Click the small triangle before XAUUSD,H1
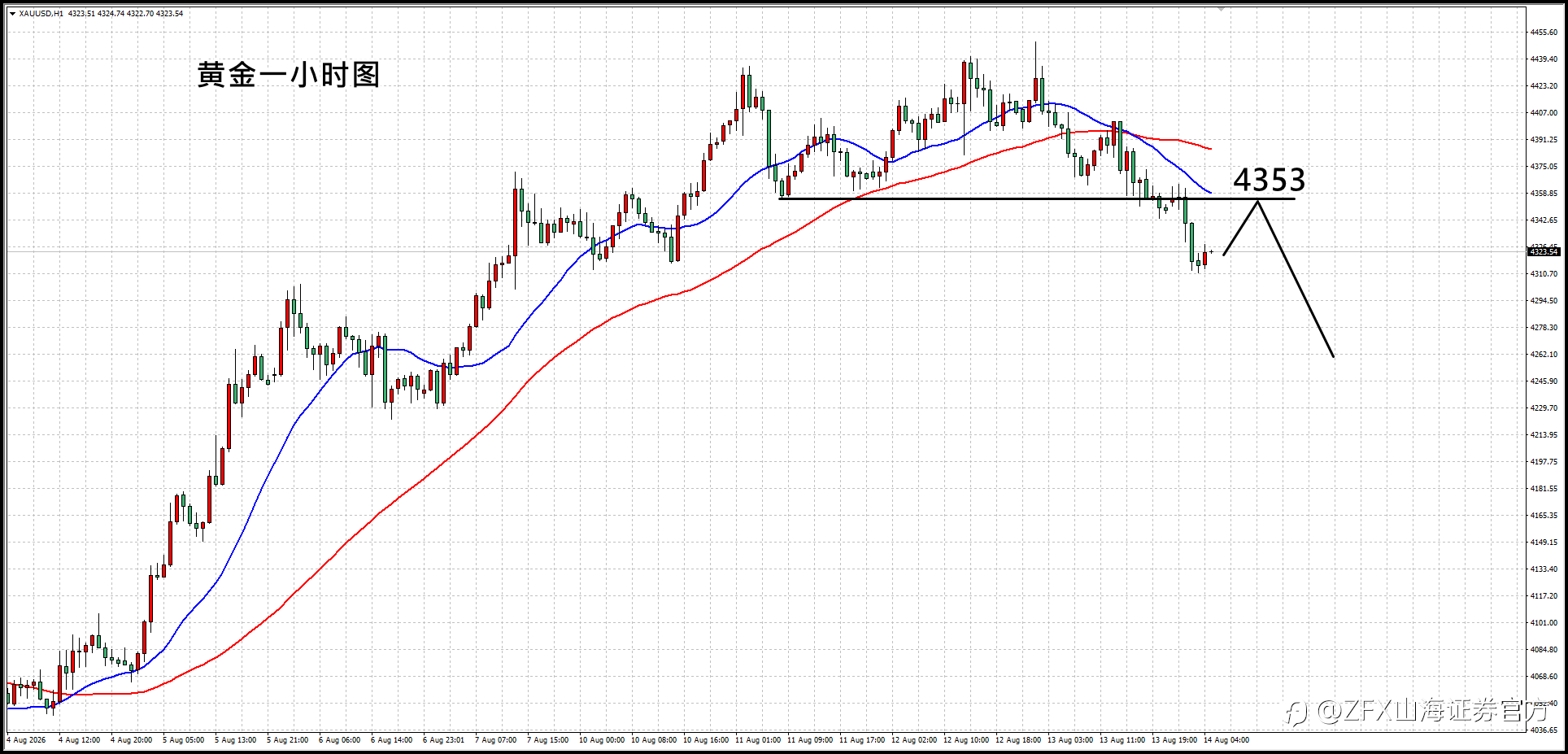The width and height of the screenshot is (1568, 754). click(x=12, y=13)
